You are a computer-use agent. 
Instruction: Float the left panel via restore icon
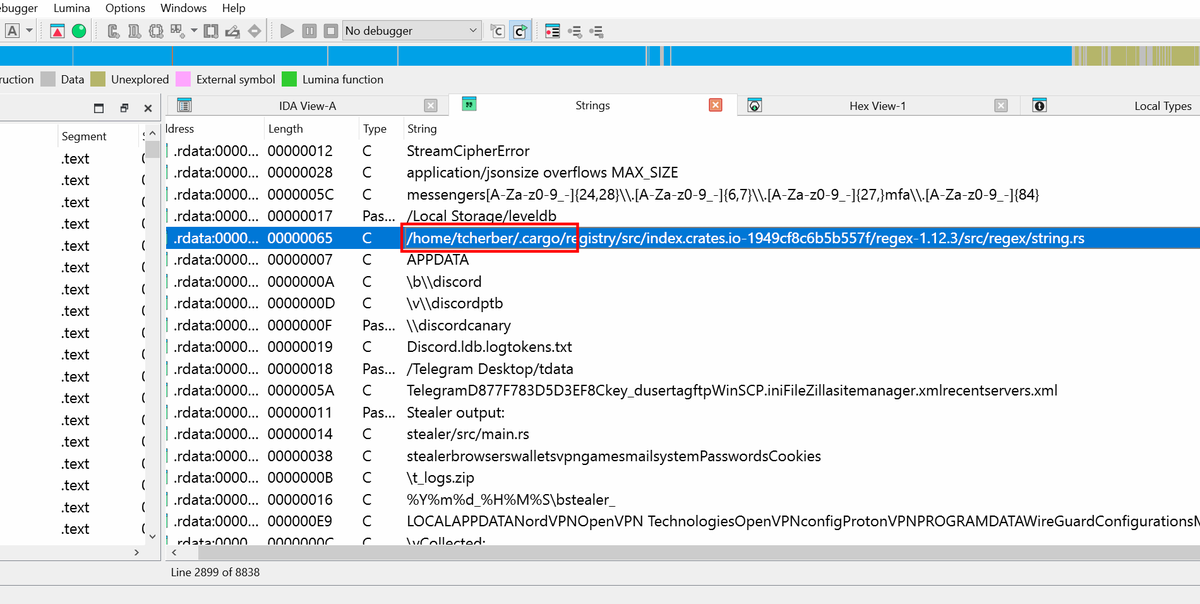124,108
